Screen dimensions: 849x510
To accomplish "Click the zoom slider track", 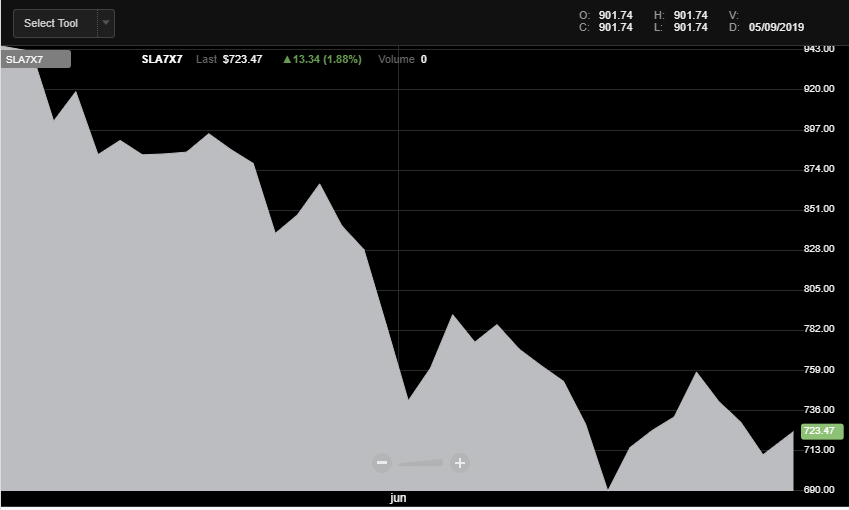I will pos(421,463).
